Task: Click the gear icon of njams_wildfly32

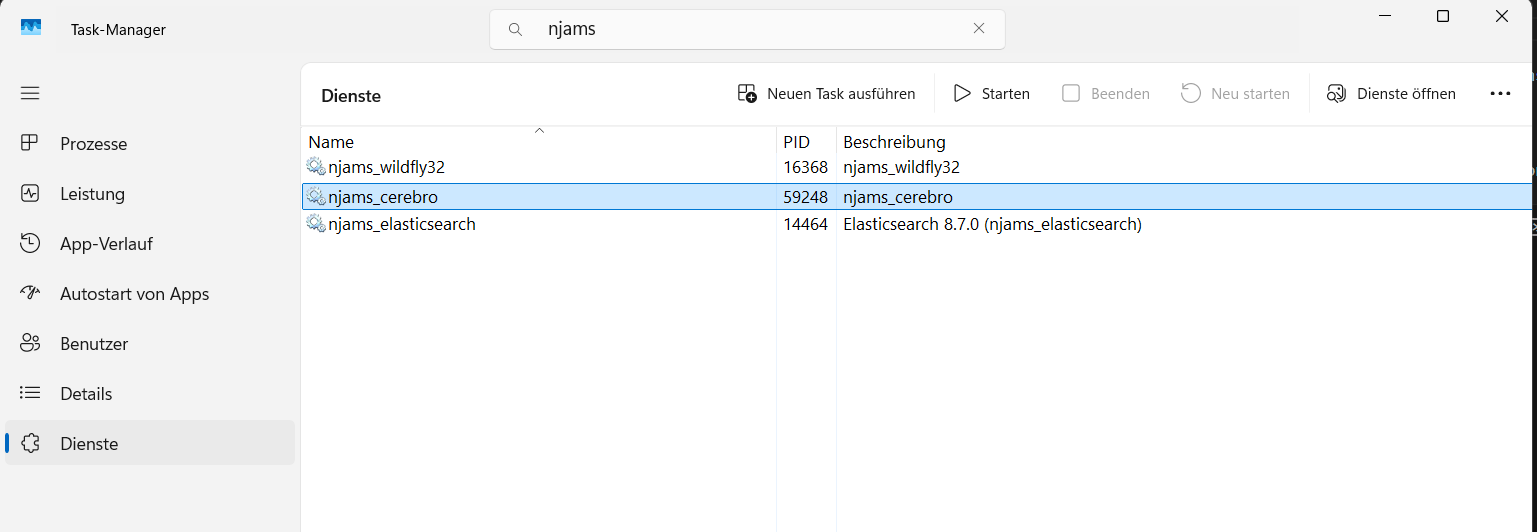Action: tap(316, 167)
